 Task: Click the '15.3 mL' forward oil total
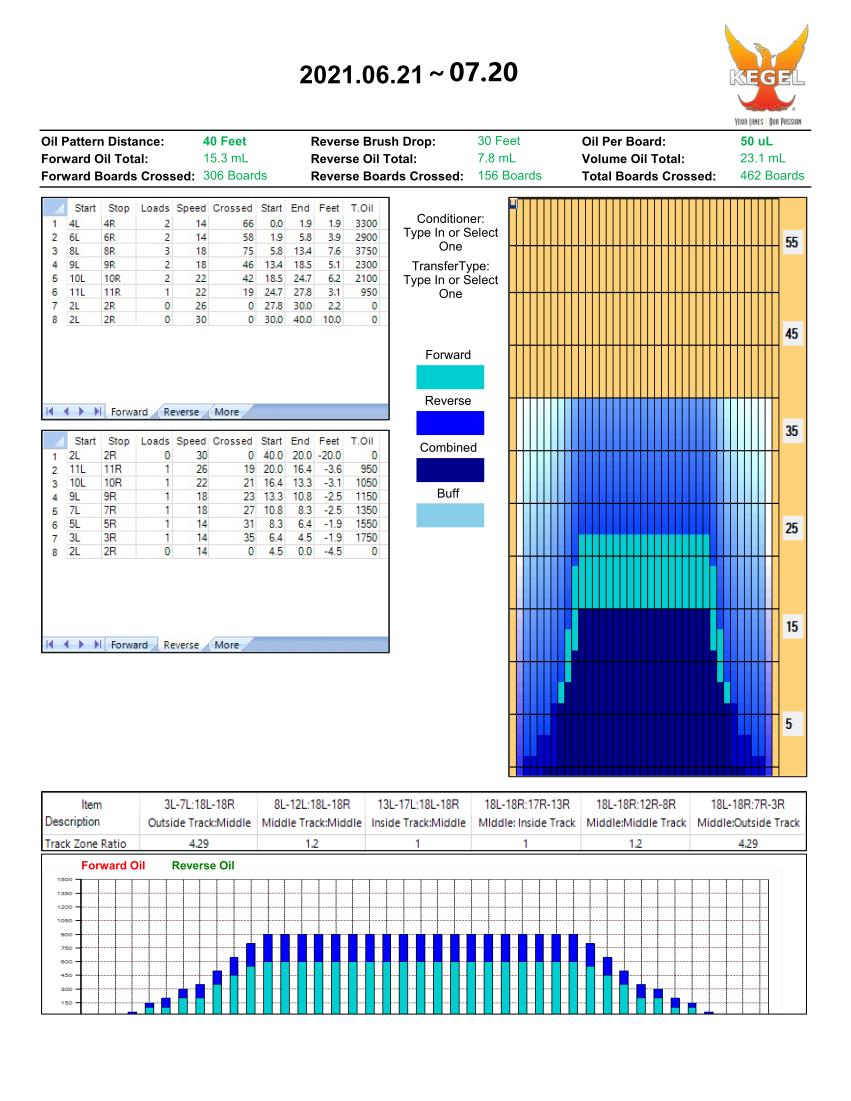click(x=225, y=159)
